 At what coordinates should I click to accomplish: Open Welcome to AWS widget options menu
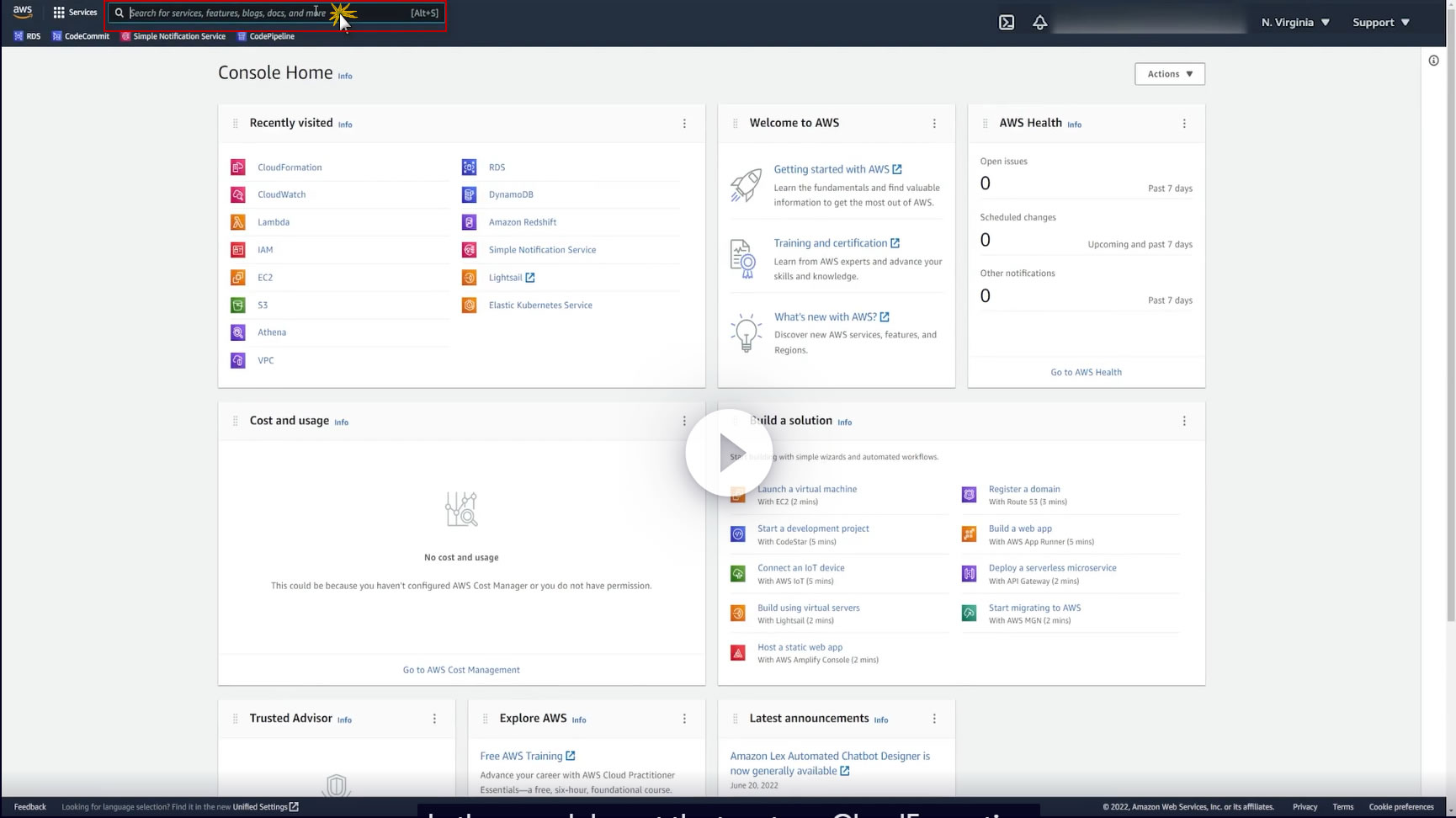coord(934,124)
